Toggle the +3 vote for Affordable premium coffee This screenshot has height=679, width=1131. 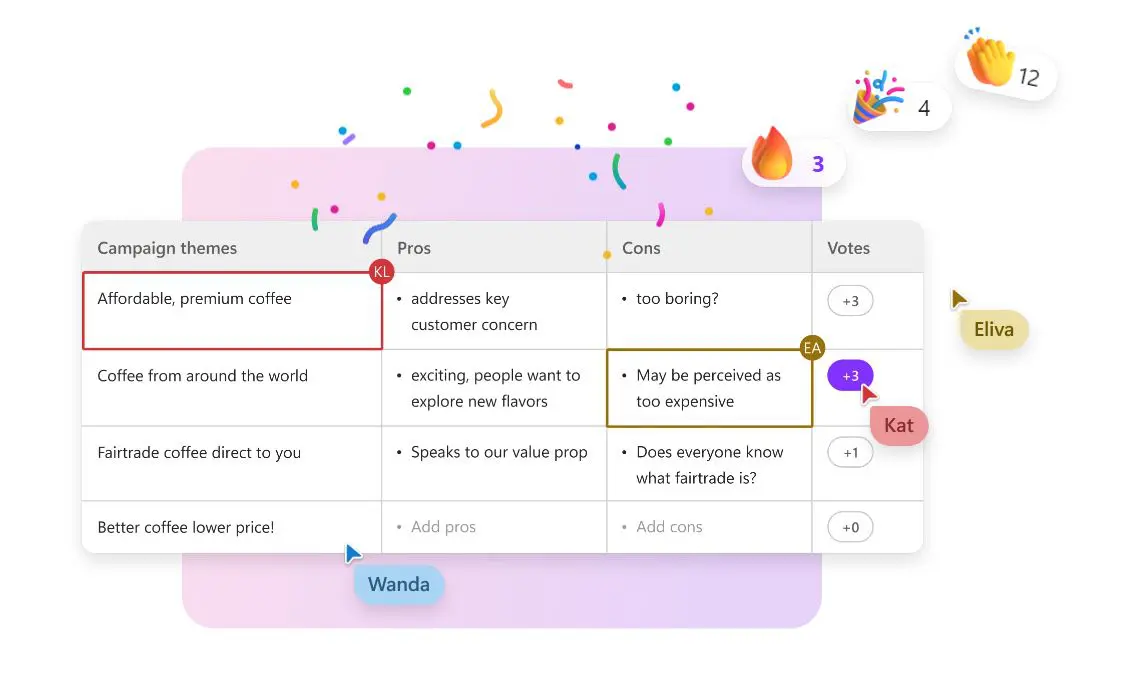(850, 301)
